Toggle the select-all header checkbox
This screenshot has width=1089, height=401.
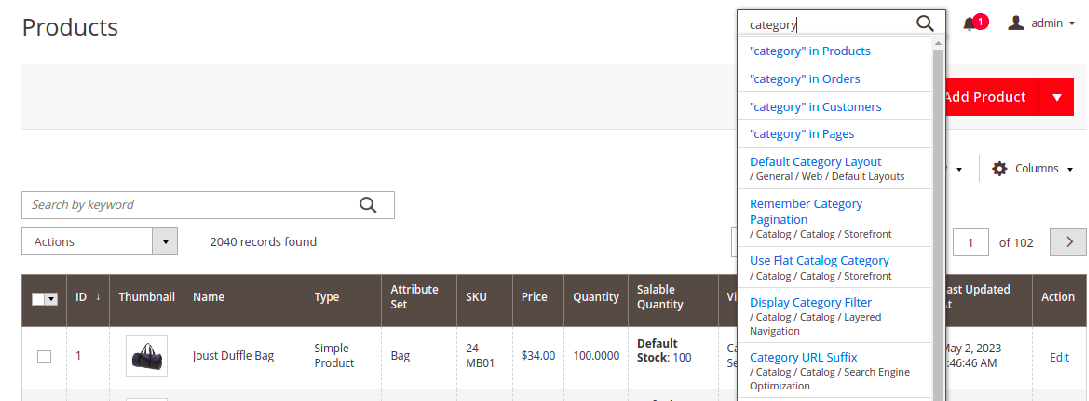(39, 298)
